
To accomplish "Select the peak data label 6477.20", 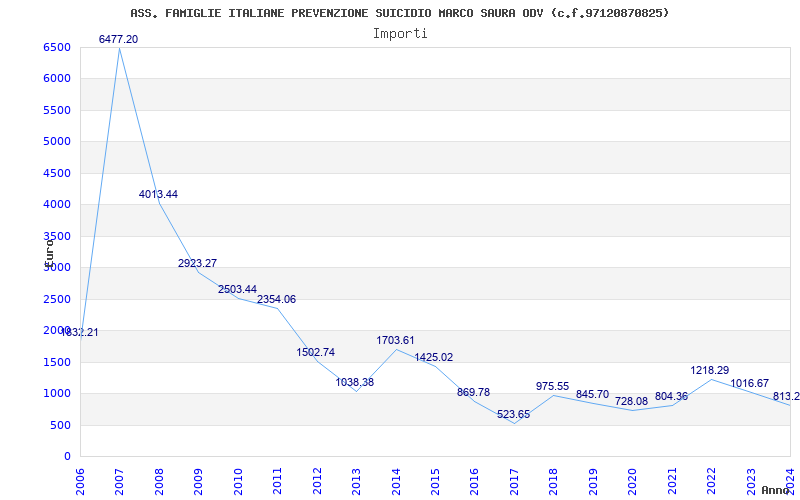I will tap(118, 39).
